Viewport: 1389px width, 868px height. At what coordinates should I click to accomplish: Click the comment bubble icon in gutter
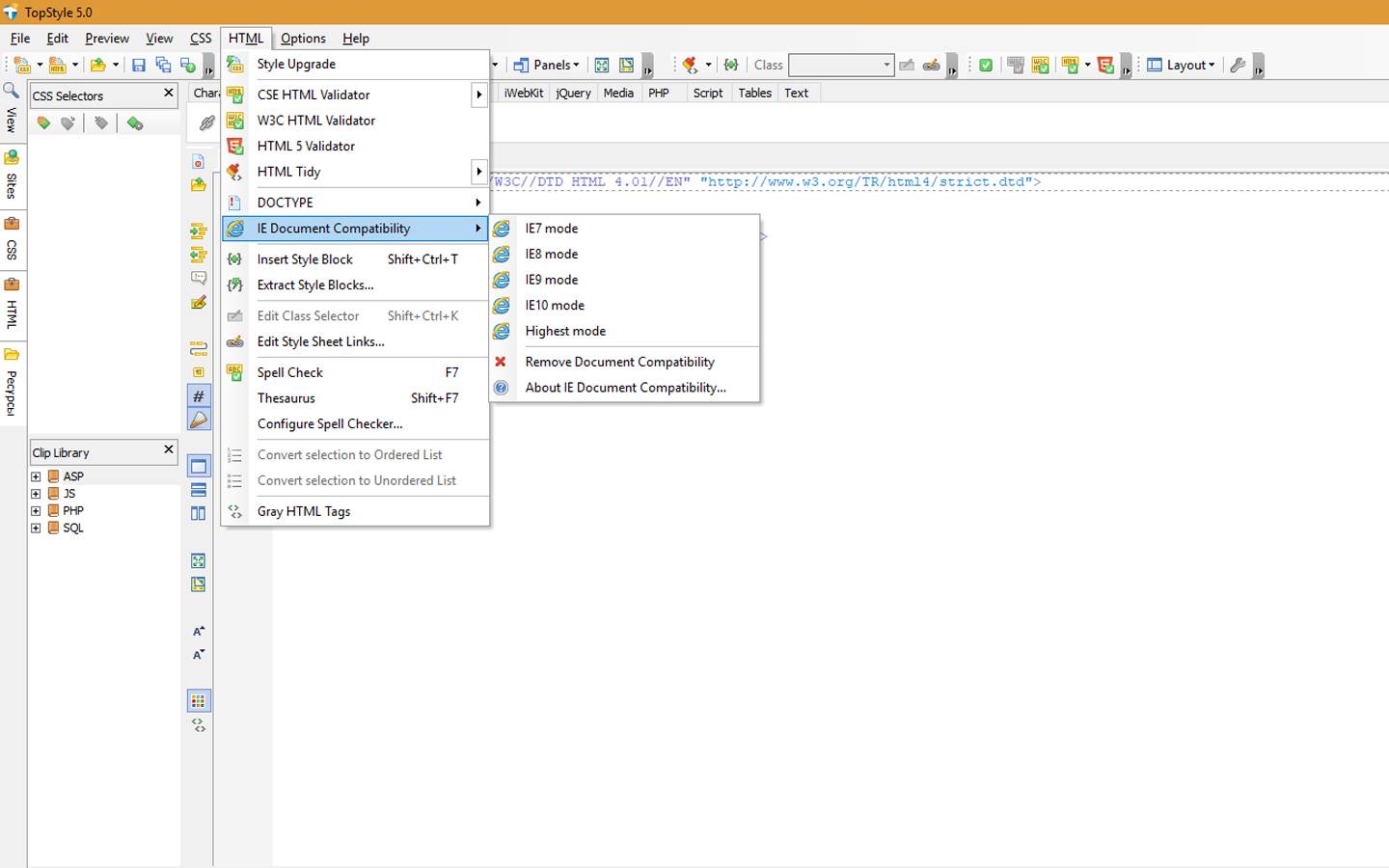[199, 279]
